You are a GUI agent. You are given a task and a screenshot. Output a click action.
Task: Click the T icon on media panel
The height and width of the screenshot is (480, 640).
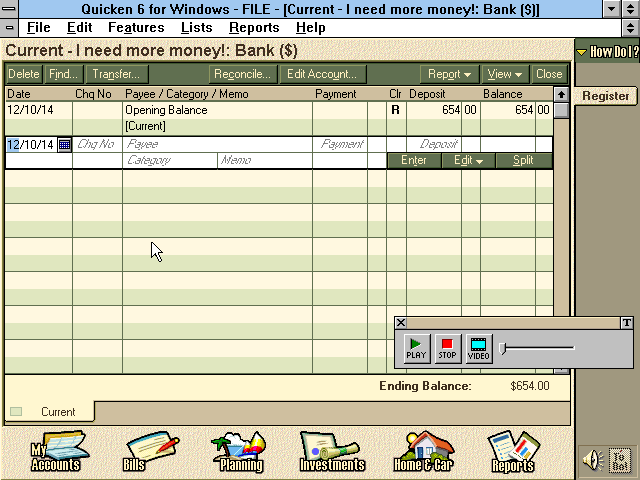coord(627,323)
